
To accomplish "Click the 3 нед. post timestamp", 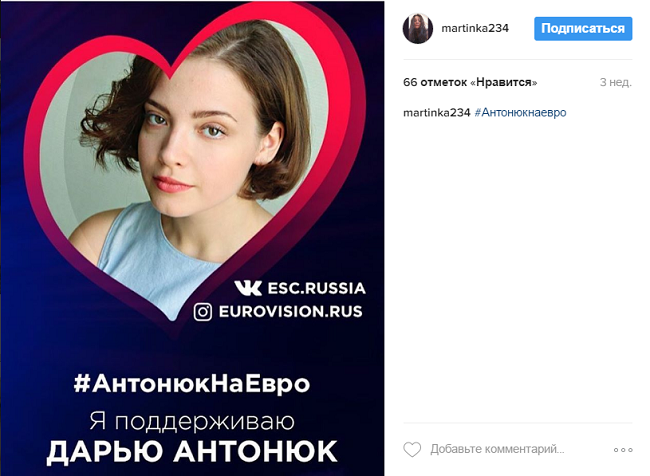I will (x=616, y=82).
